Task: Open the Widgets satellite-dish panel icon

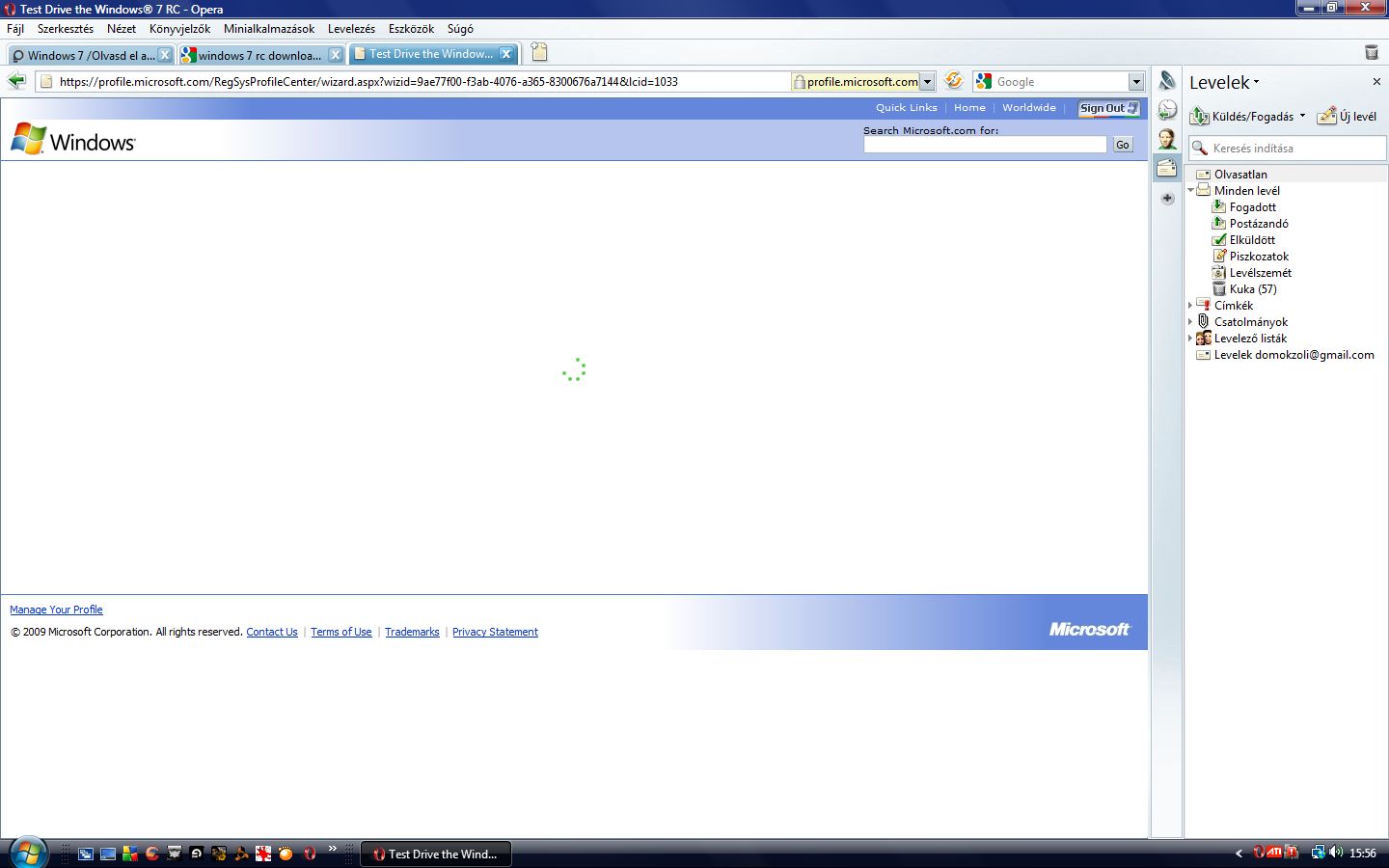Action: click(1167, 81)
